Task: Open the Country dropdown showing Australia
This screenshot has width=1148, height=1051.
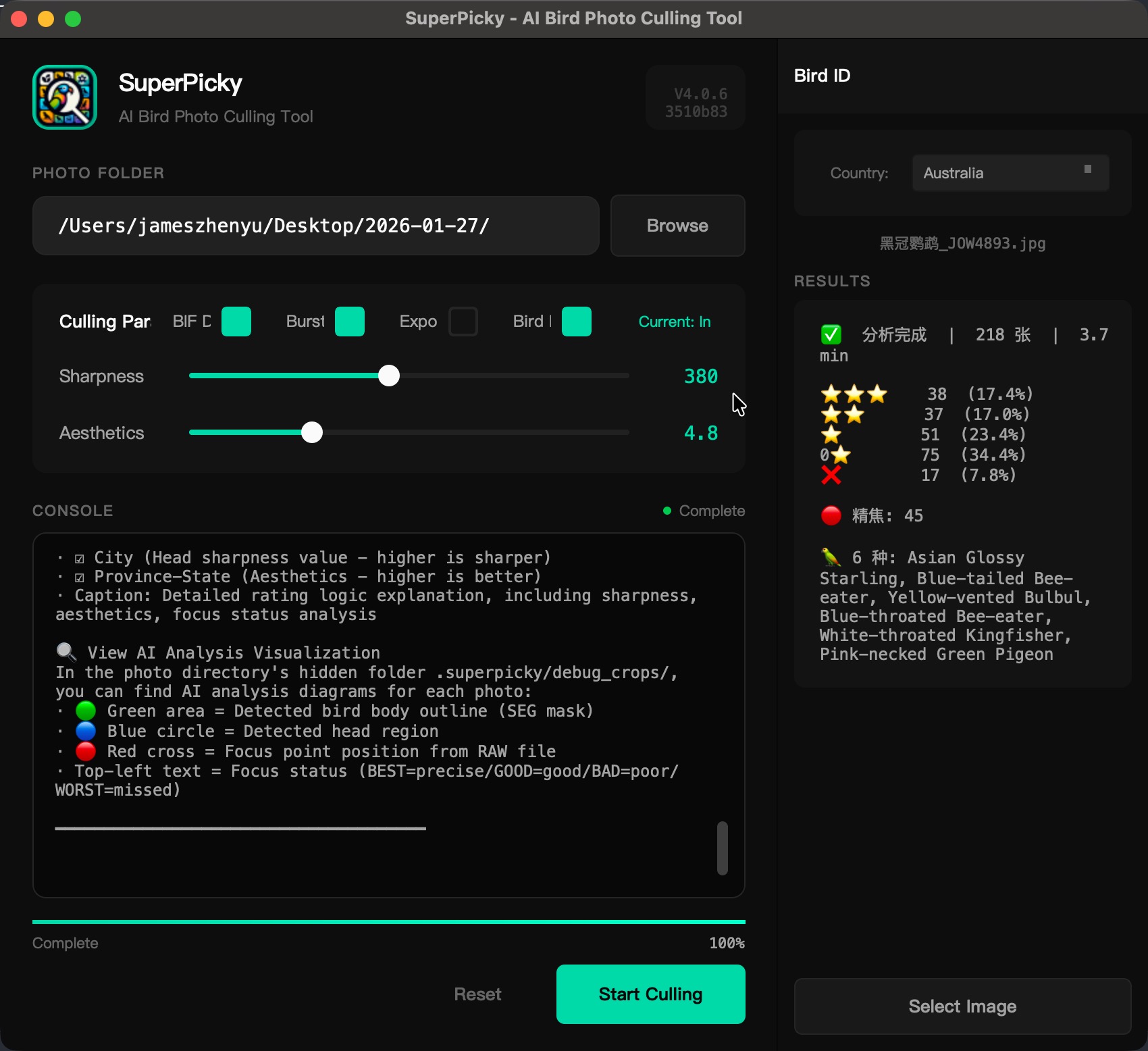Action: (x=1010, y=173)
